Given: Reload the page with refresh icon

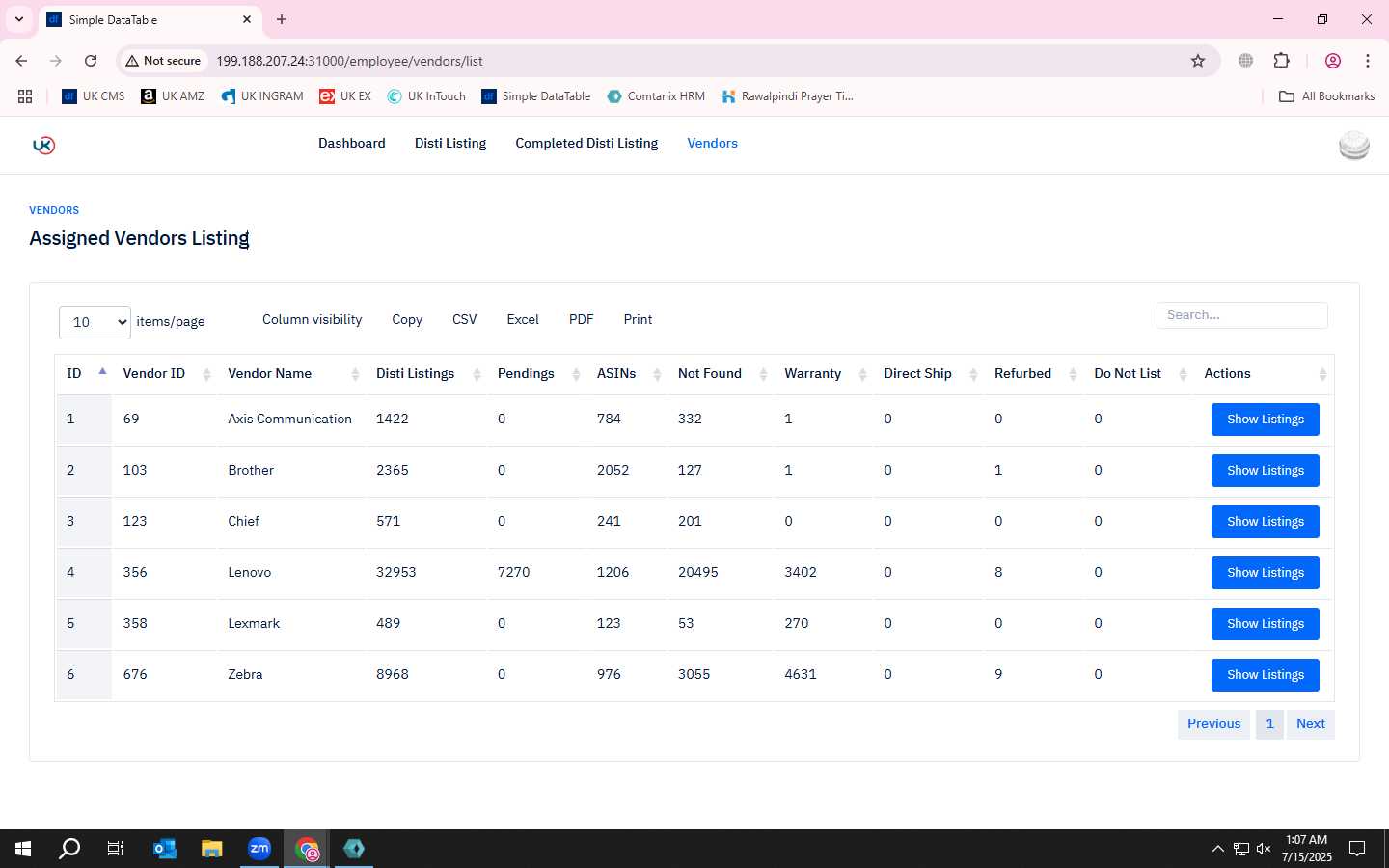Looking at the screenshot, I should tap(91, 61).
